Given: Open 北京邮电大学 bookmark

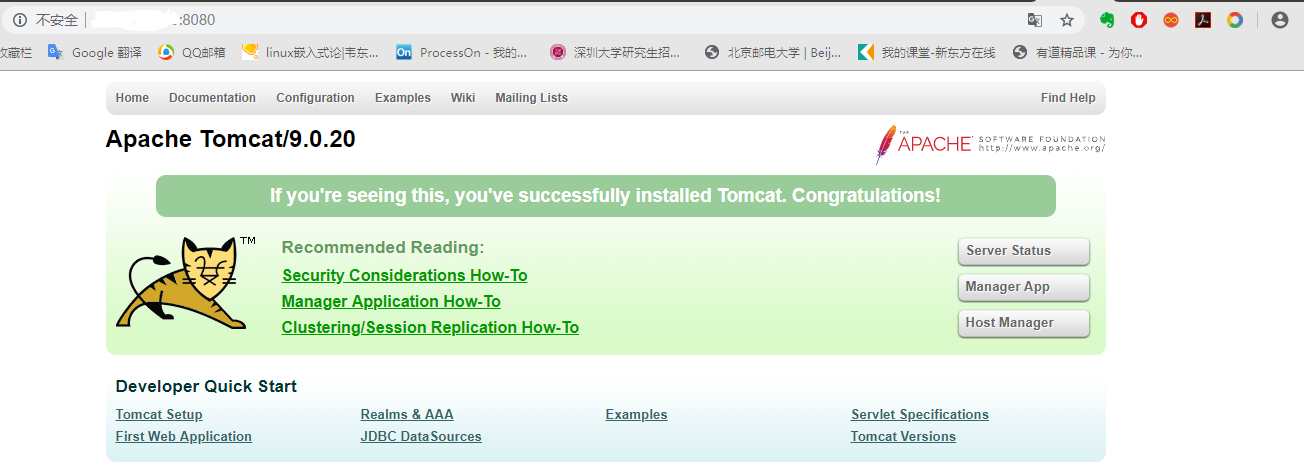Looking at the screenshot, I should 773,52.
